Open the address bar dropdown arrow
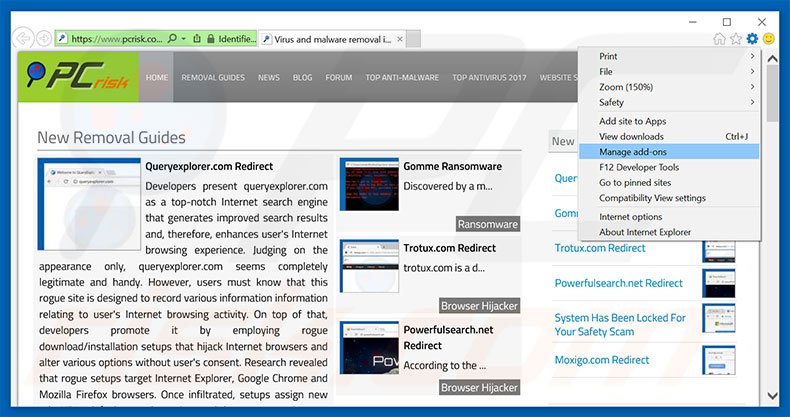This screenshot has height=417, width=790. coord(183,39)
